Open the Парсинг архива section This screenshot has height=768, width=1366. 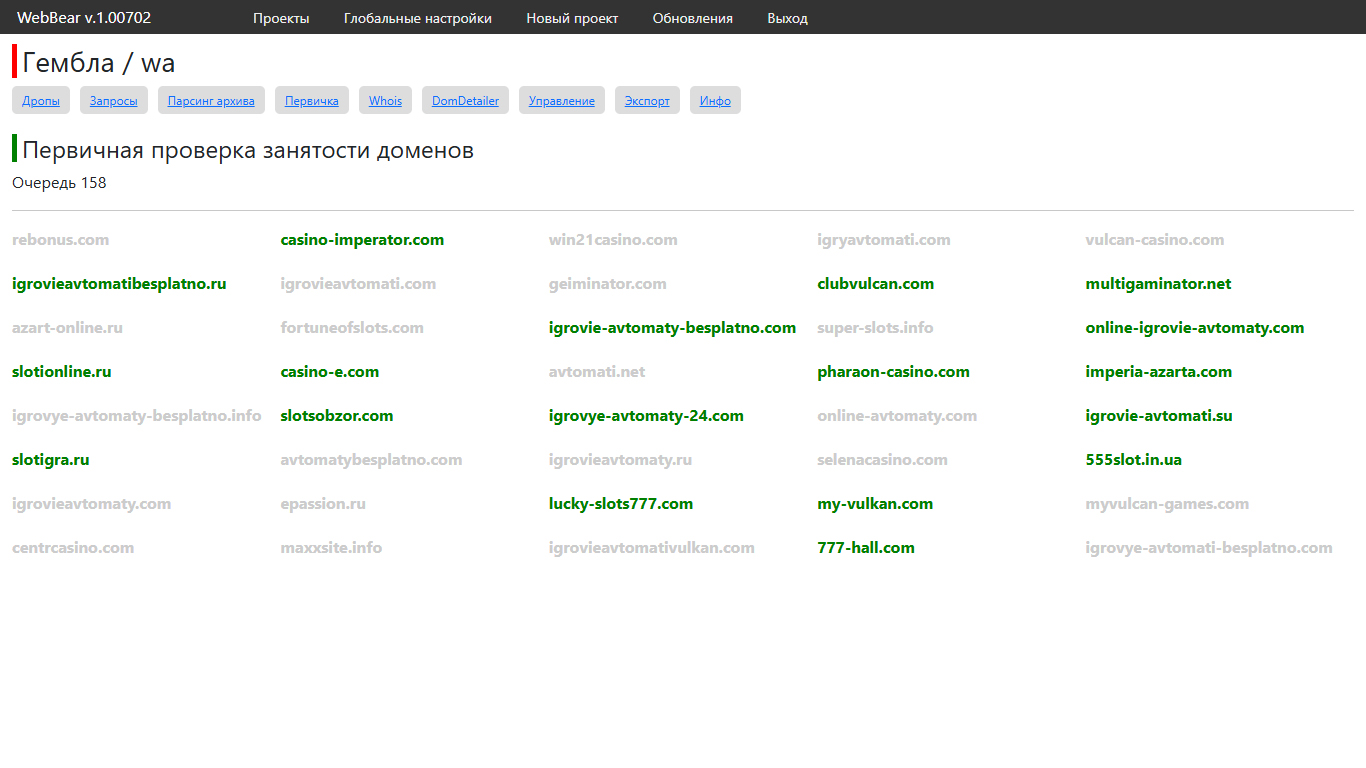coord(211,101)
